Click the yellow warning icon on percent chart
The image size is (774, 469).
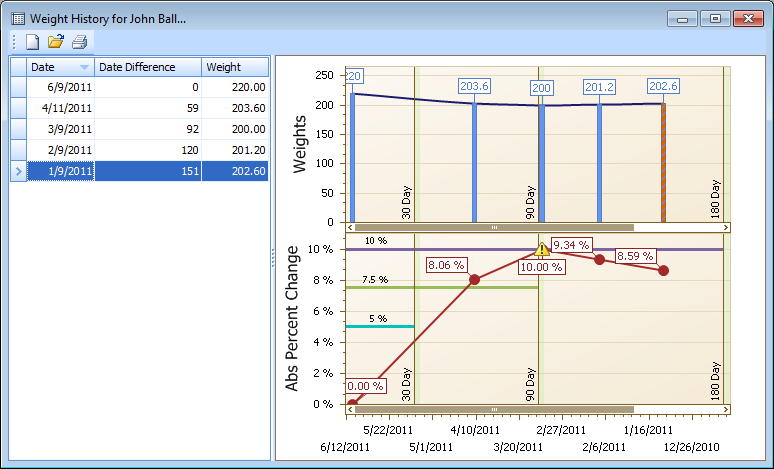542,249
